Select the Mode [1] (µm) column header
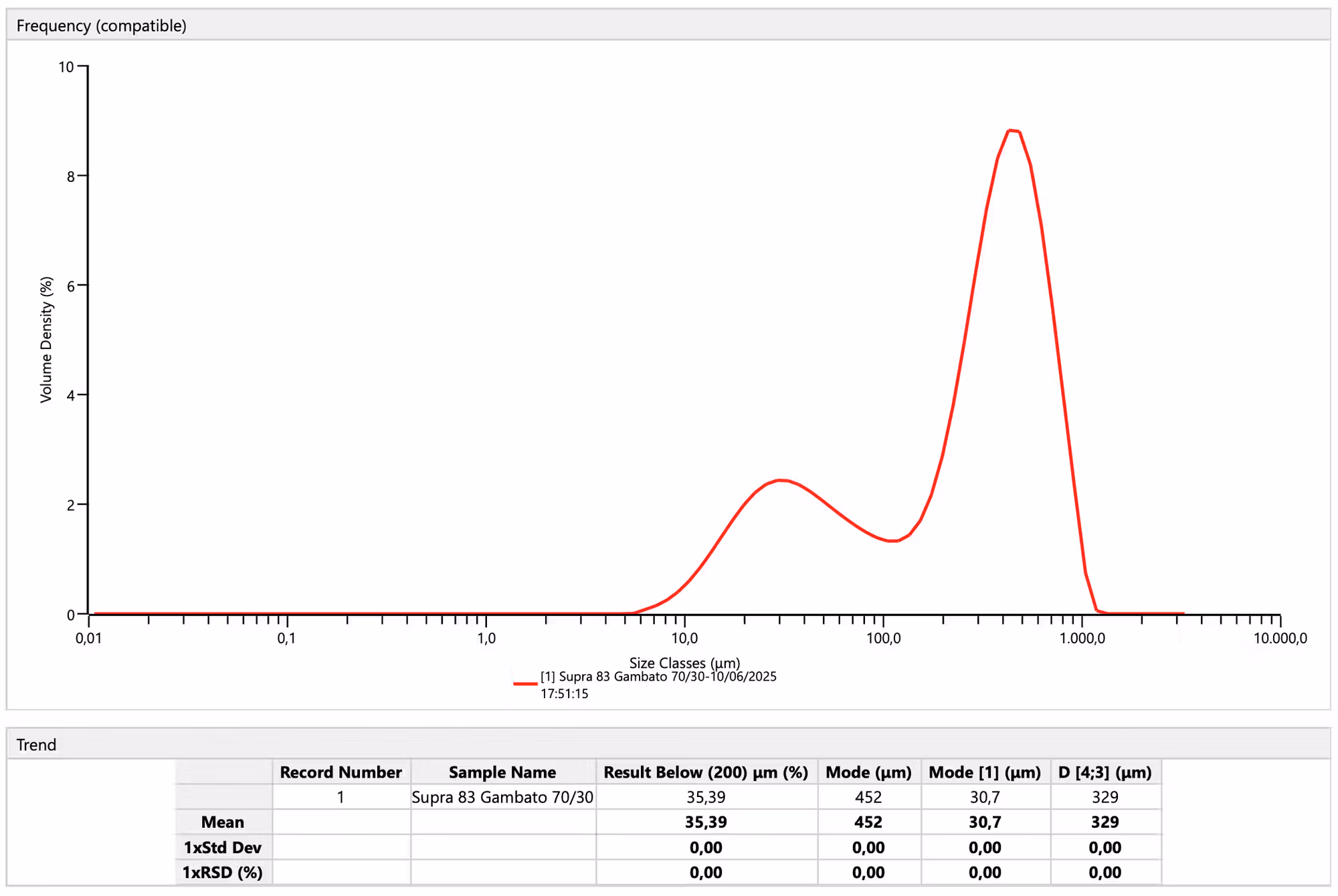Image resolution: width=1338 pixels, height=896 pixels. pos(985,772)
